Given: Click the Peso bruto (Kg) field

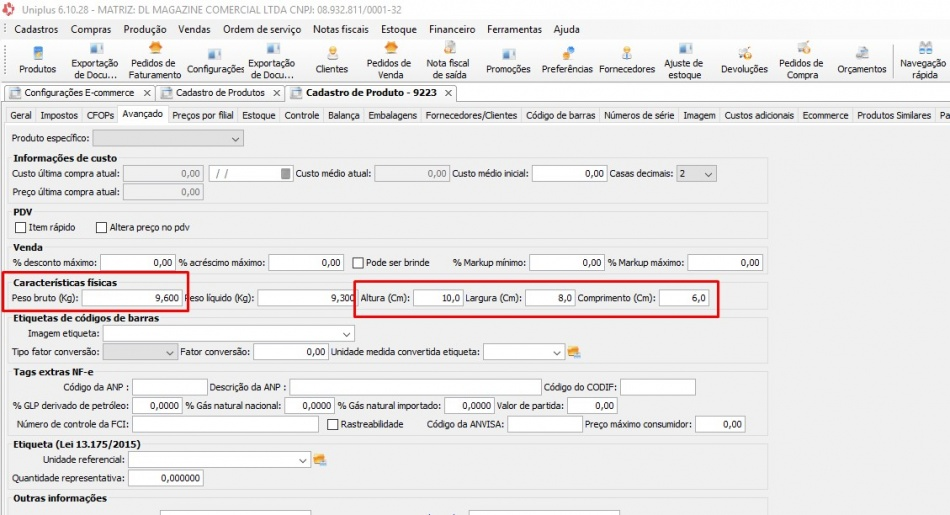Looking at the screenshot, I should point(132,298).
